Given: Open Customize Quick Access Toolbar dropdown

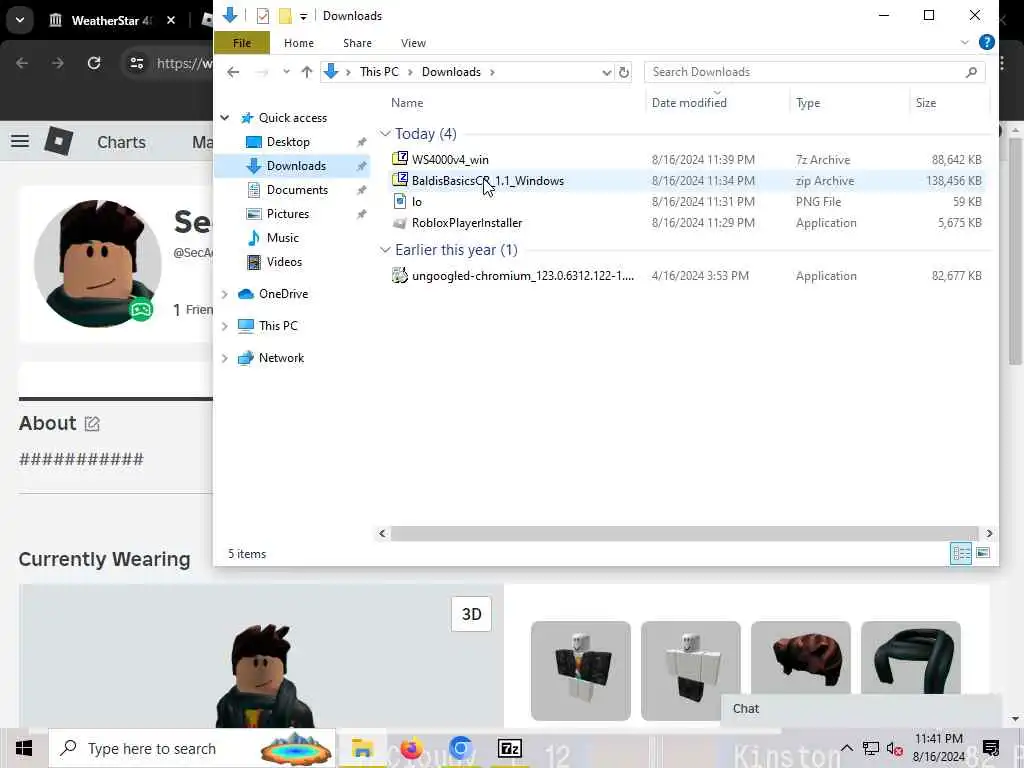Looking at the screenshot, I should coord(304,16).
